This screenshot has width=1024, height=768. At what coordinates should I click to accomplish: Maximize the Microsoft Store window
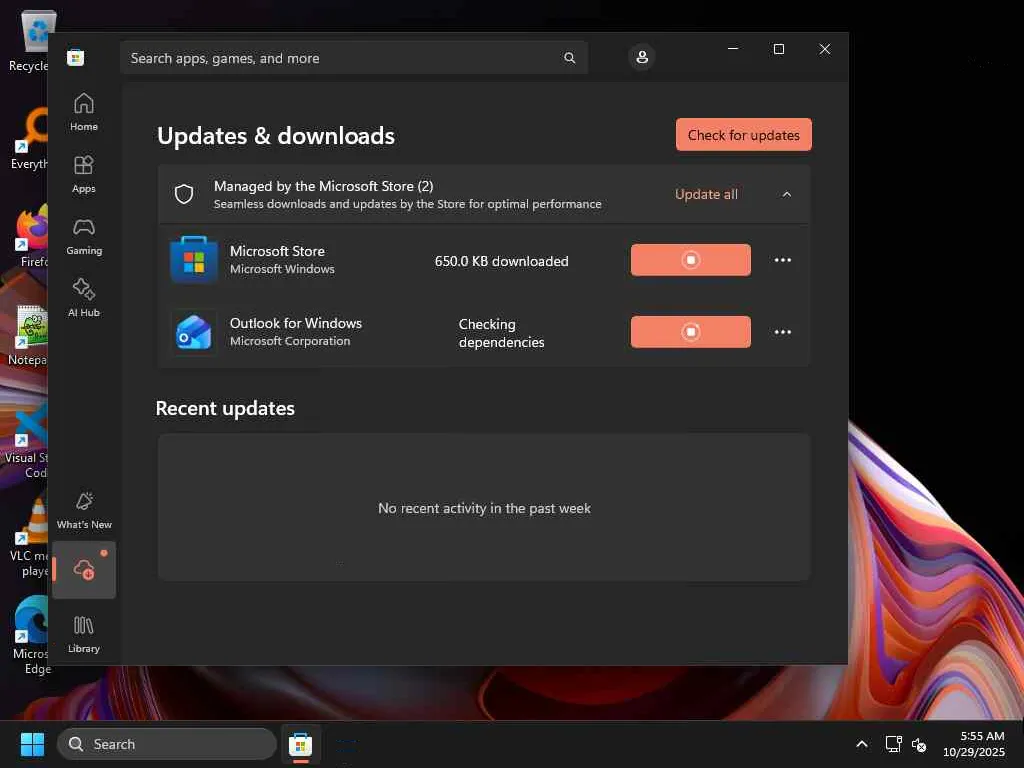coord(778,49)
